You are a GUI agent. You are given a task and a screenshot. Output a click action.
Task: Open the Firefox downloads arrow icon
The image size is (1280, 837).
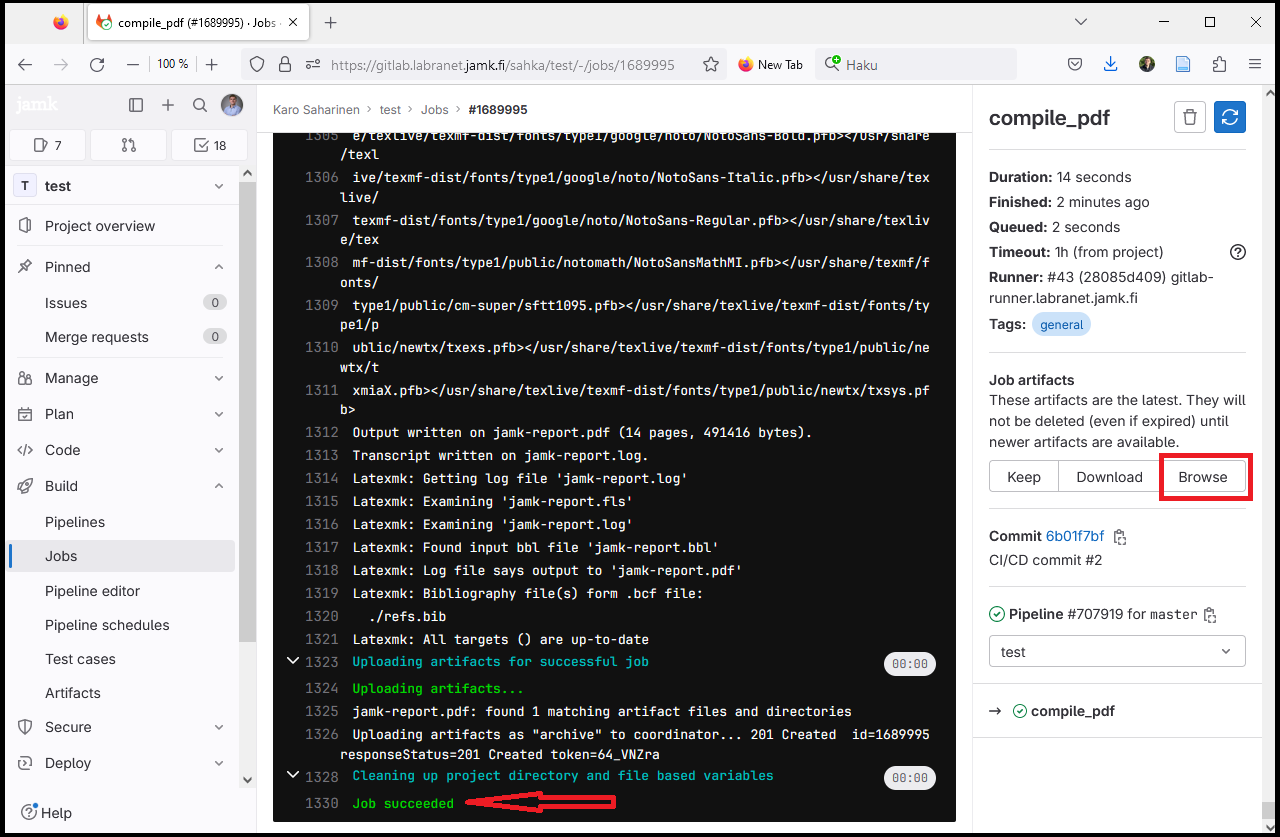pos(1110,64)
